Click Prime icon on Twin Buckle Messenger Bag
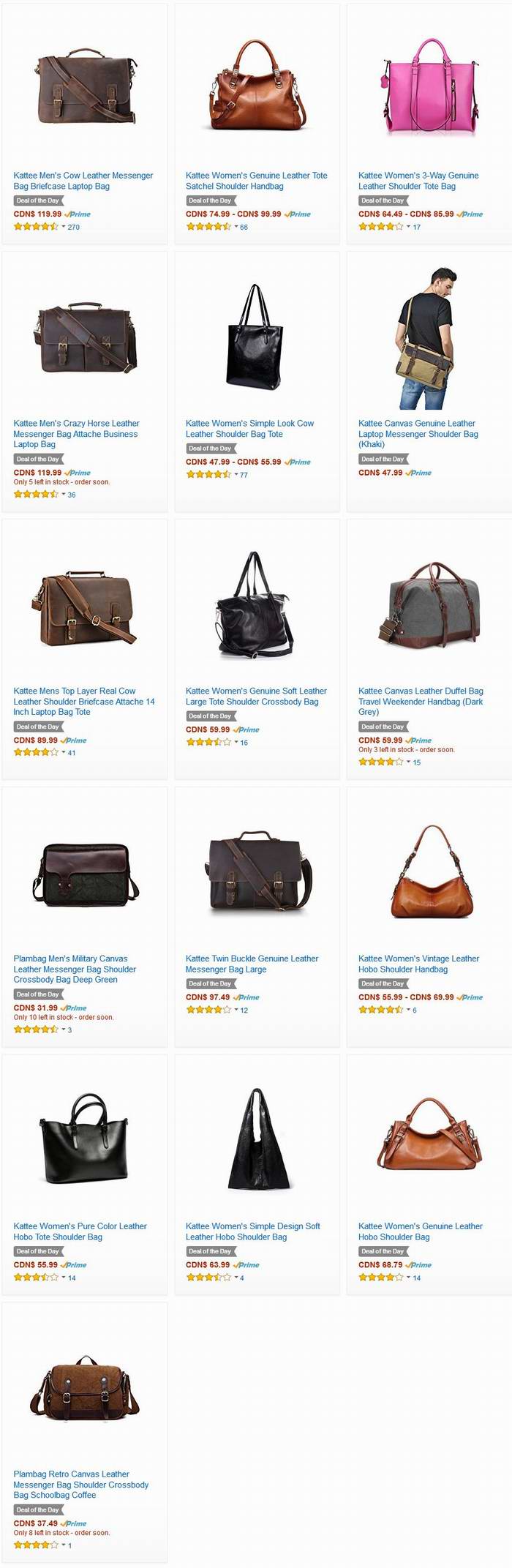Screen dimensions: 512x1568 [246, 997]
